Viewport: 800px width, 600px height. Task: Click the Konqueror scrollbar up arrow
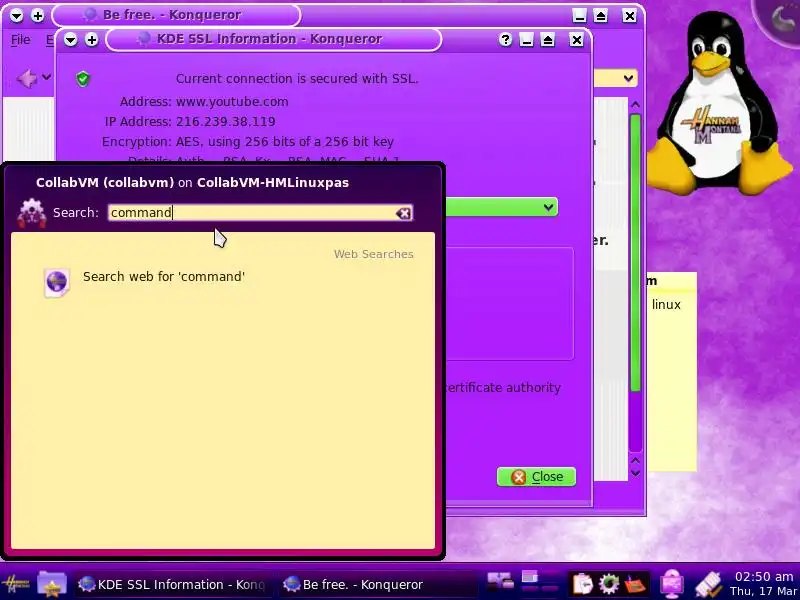pyautogui.click(x=635, y=105)
